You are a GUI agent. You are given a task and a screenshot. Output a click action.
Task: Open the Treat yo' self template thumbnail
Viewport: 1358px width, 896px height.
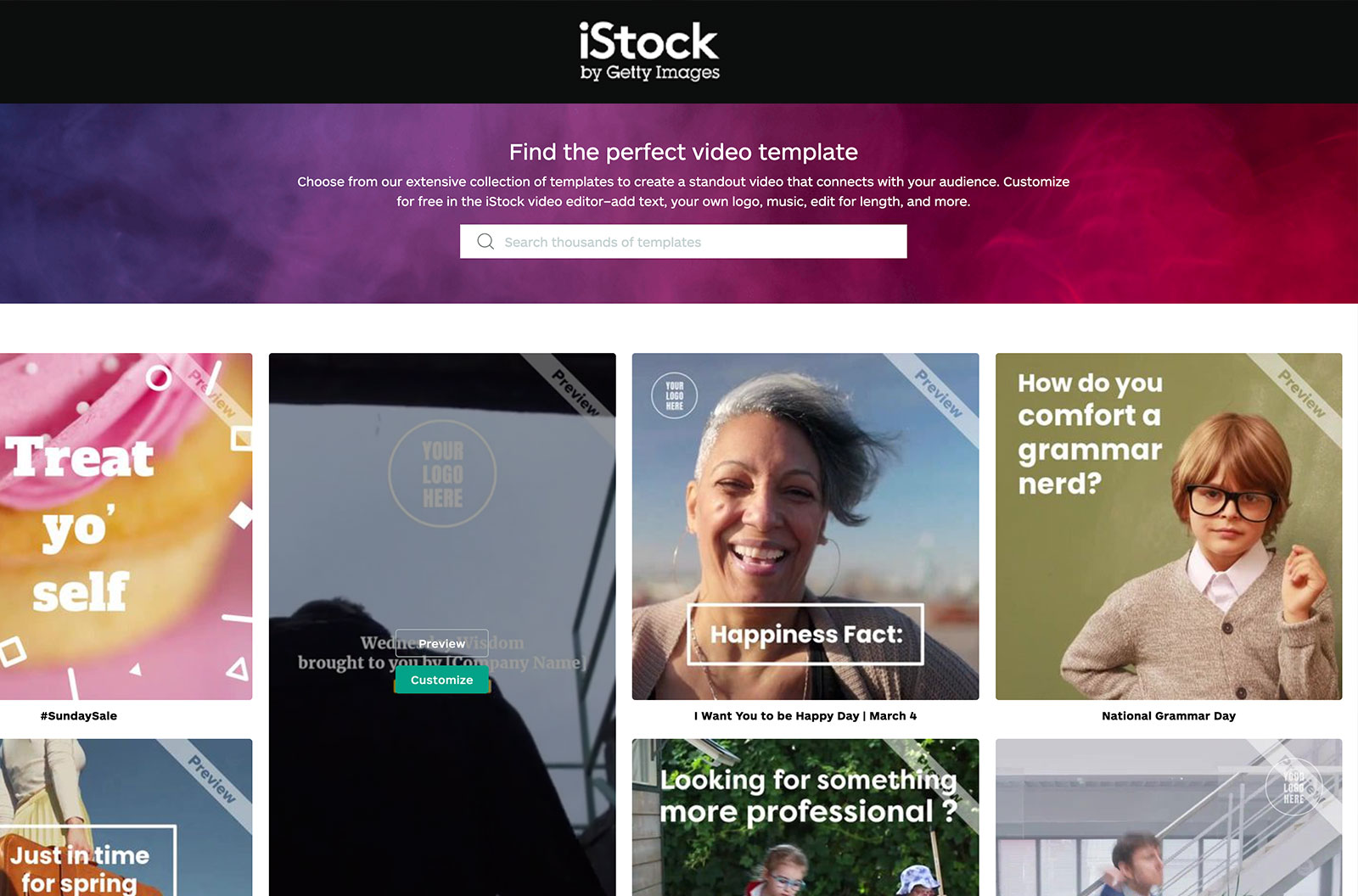[x=126, y=526]
